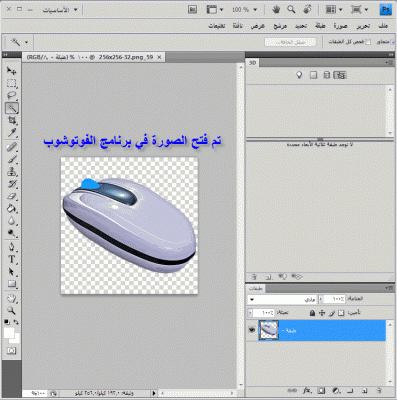Image resolution: width=397 pixels, height=400 pixels.
Task: Select the Healing Brush tool
Action: (x=12, y=147)
